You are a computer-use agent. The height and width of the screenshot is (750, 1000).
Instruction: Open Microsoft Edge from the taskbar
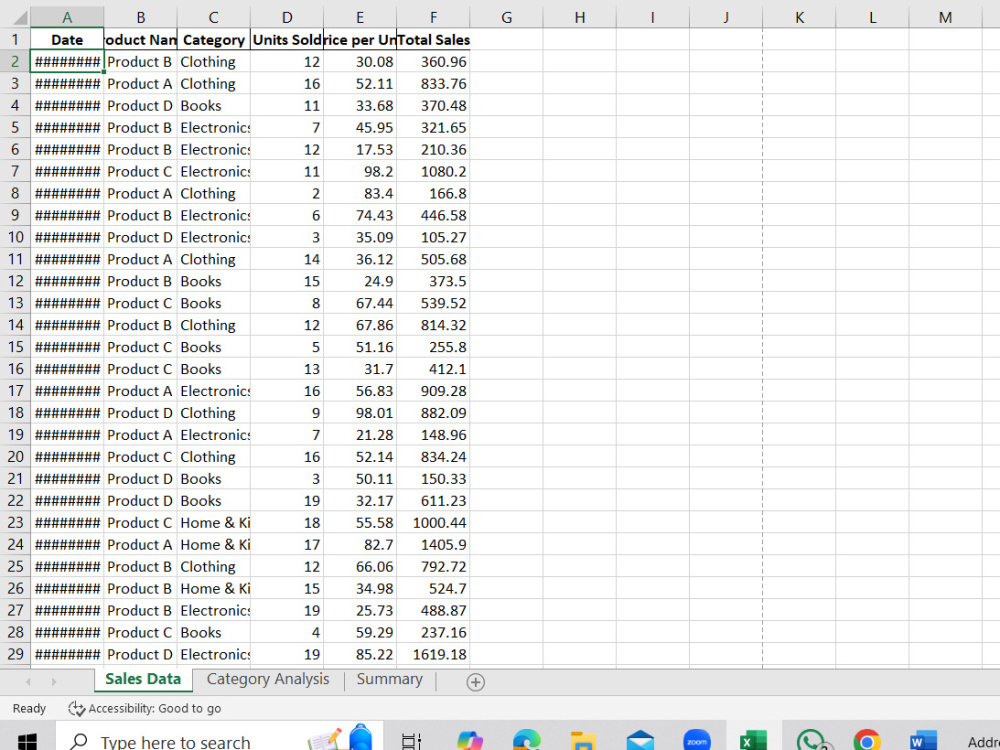tap(526, 742)
